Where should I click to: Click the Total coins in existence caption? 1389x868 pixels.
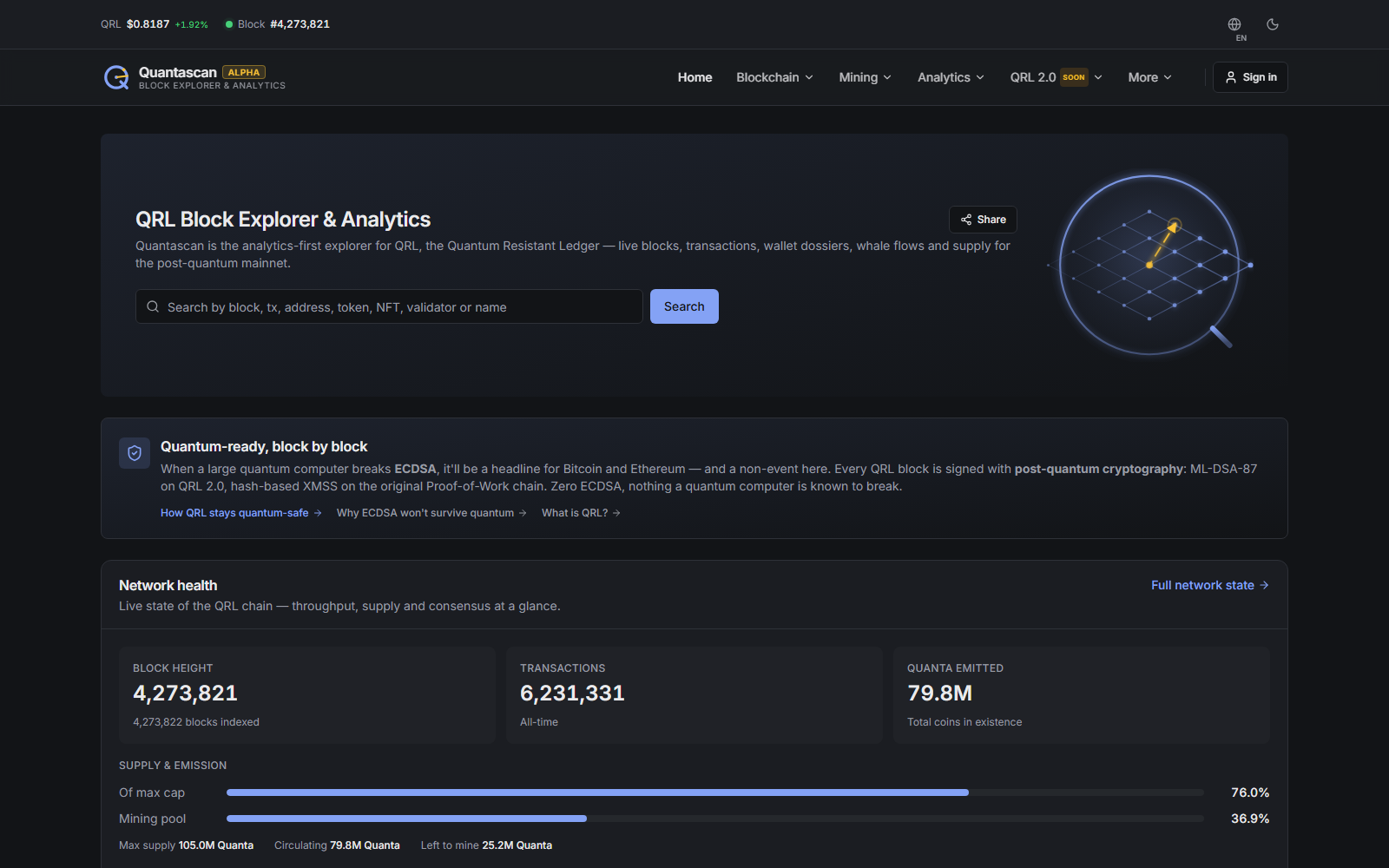tap(964, 722)
